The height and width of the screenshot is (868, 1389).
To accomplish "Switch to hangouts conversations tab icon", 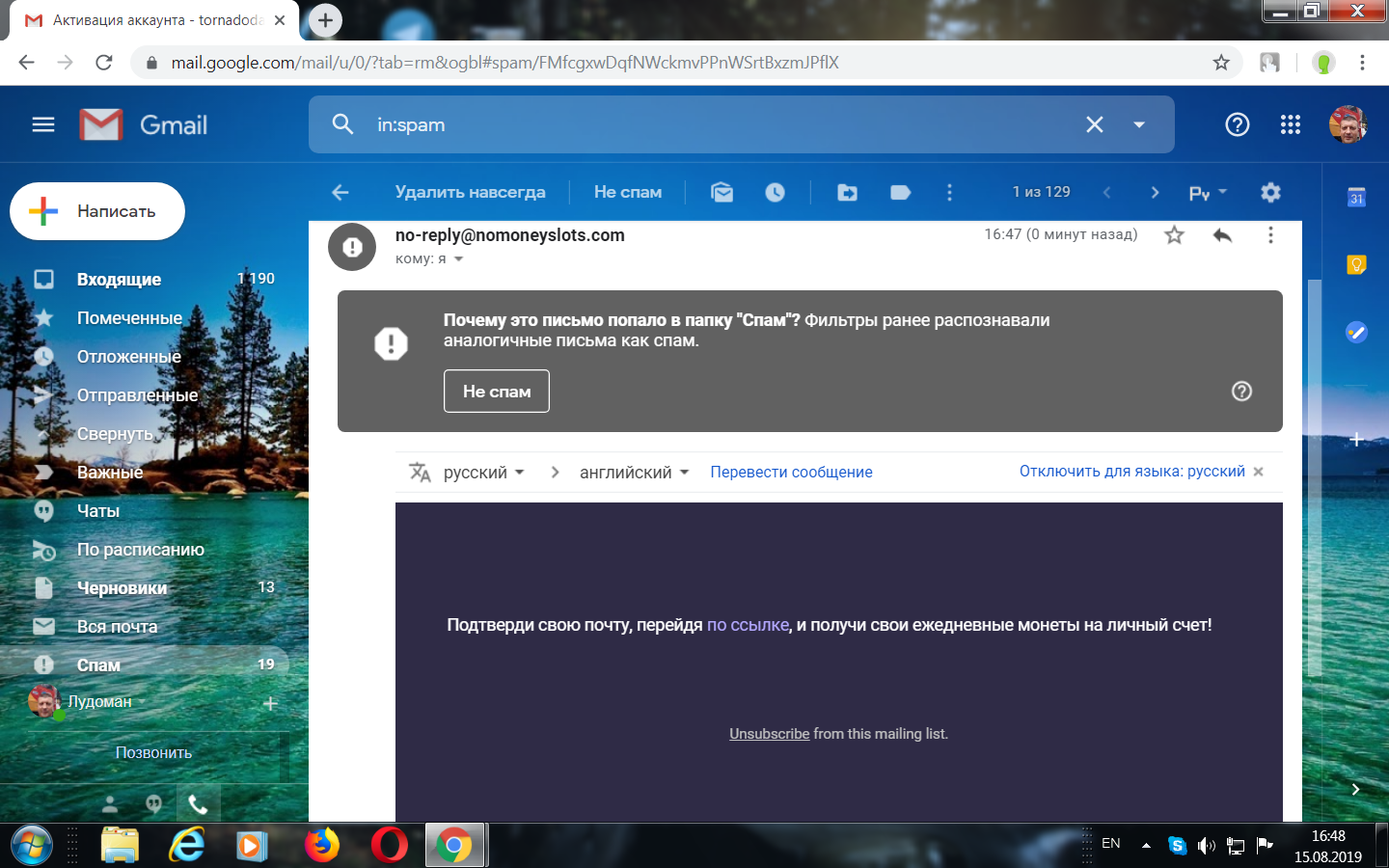I will (x=154, y=803).
